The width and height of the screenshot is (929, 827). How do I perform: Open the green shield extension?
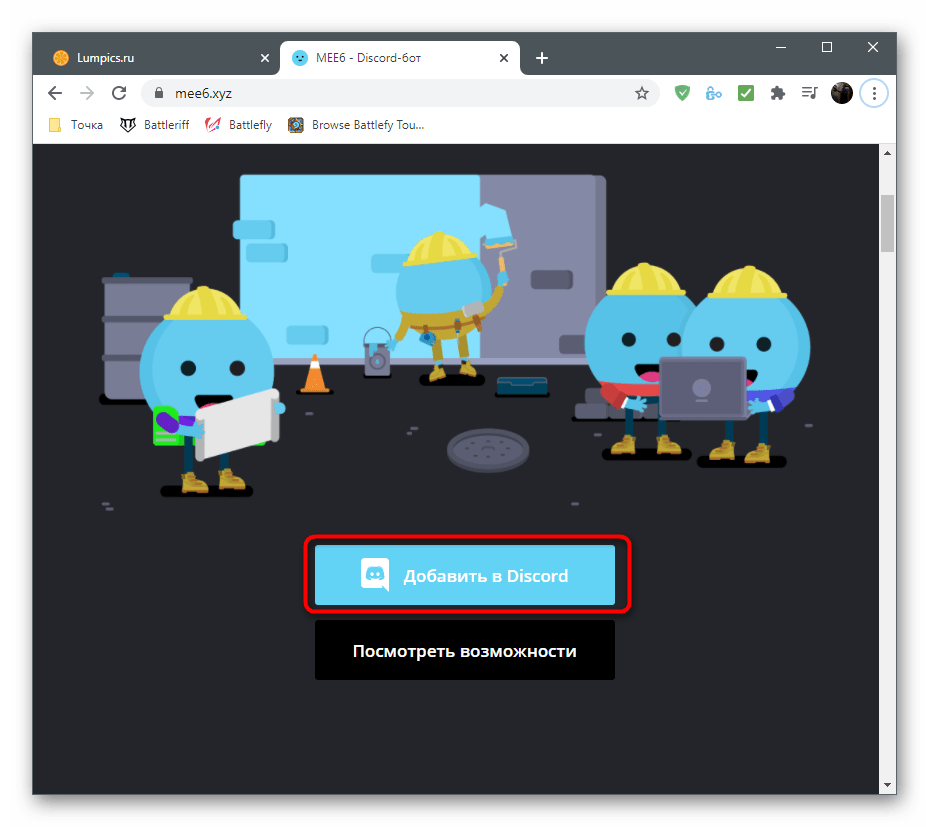682,93
